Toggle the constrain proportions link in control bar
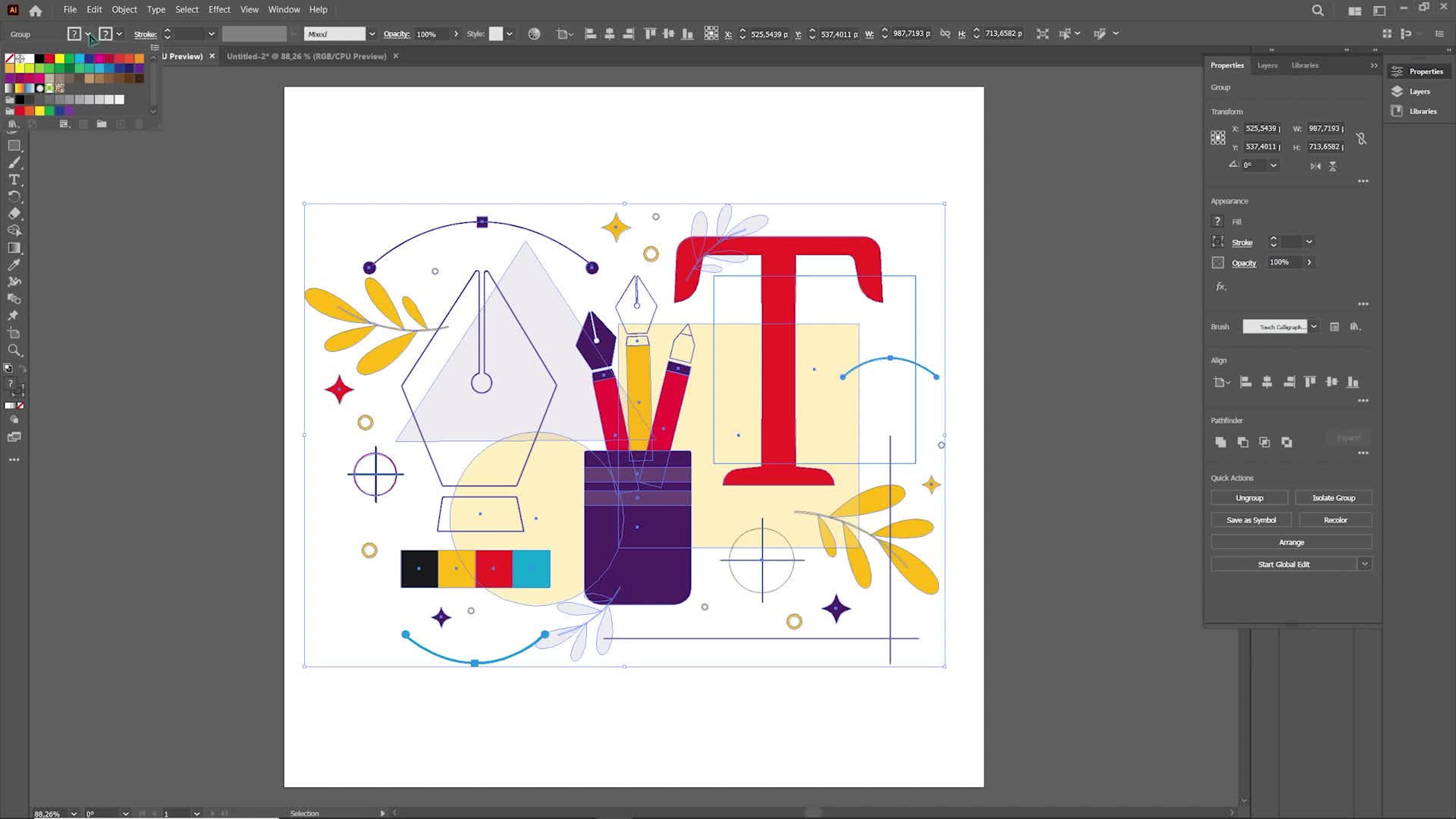The height and width of the screenshot is (819, 1456). pos(945,33)
